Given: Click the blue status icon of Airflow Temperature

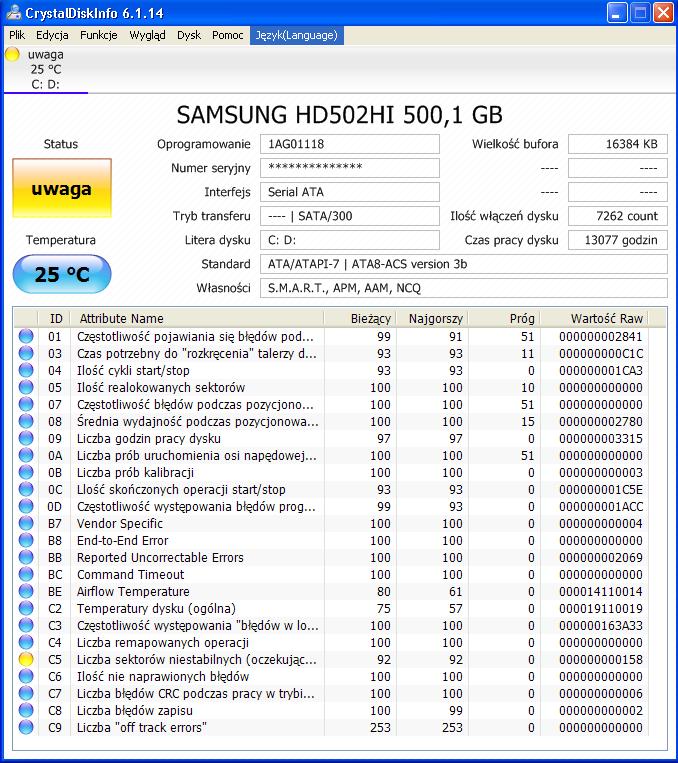Looking at the screenshot, I should 26,591.
